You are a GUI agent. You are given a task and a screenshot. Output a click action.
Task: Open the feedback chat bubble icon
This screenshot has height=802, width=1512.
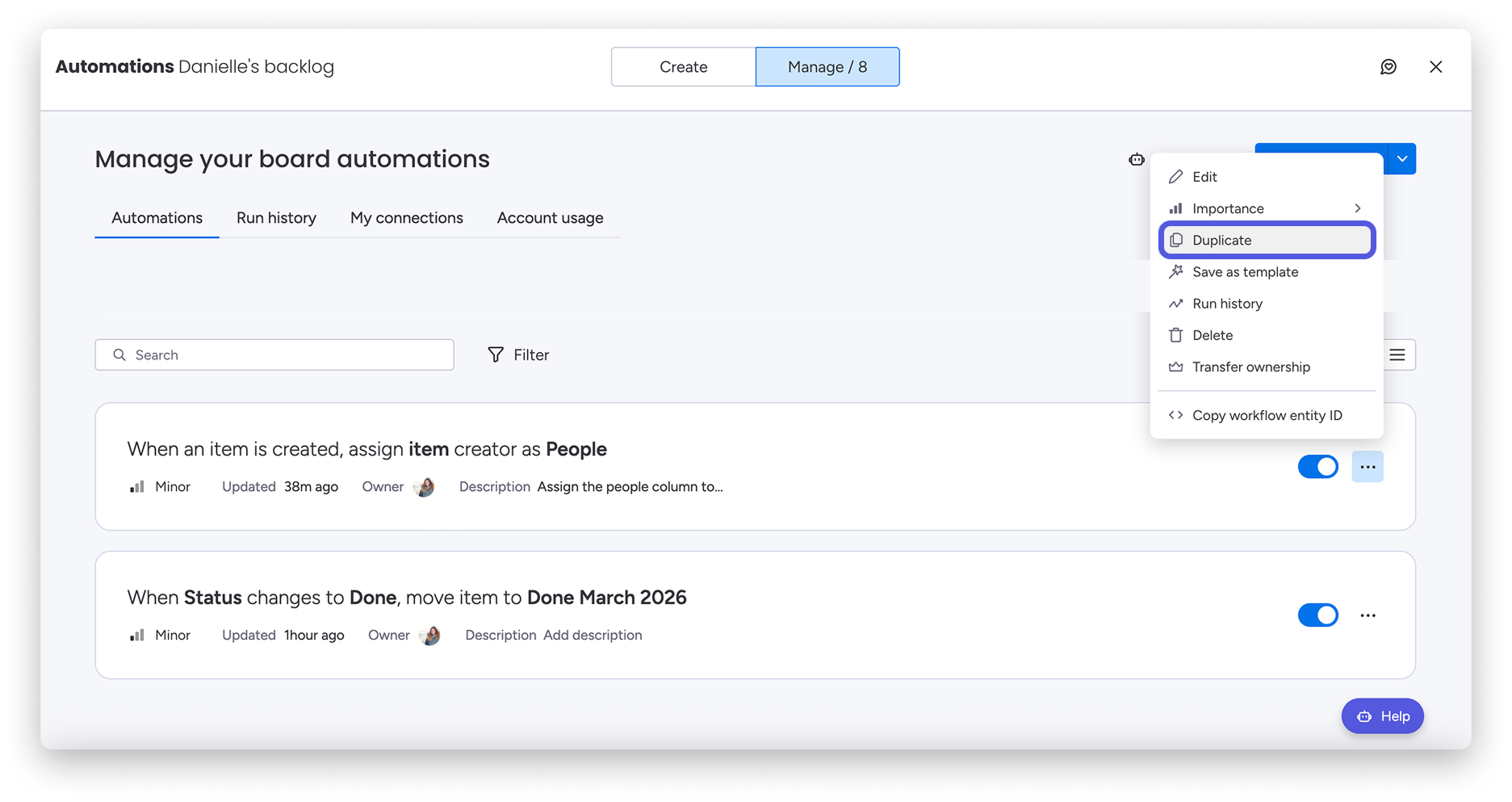(x=1388, y=67)
